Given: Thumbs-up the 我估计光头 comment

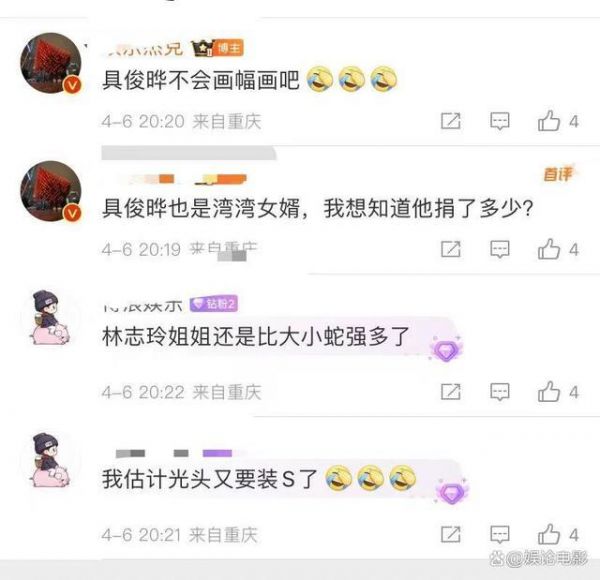Looking at the screenshot, I should click(x=549, y=534).
